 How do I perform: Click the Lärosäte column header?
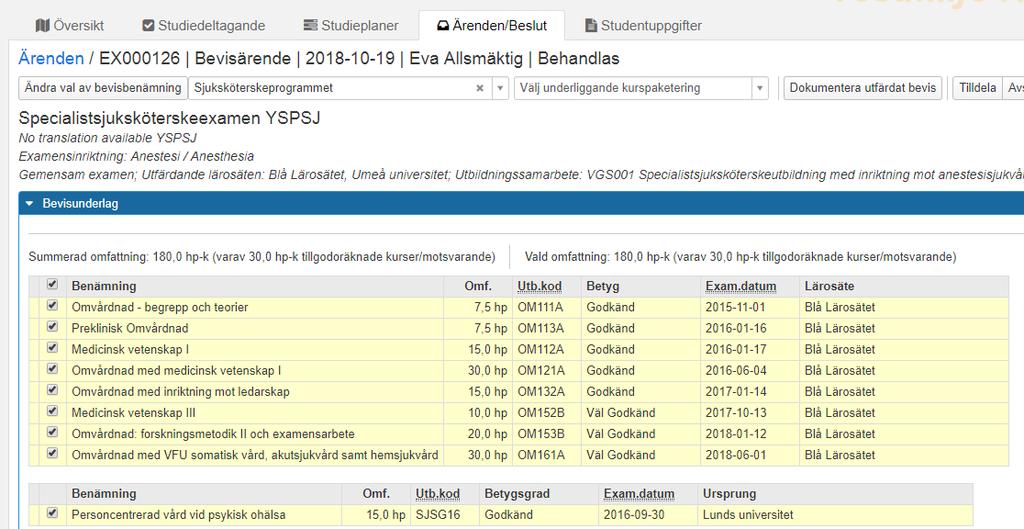pyautogui.click(x=829, y=286)
